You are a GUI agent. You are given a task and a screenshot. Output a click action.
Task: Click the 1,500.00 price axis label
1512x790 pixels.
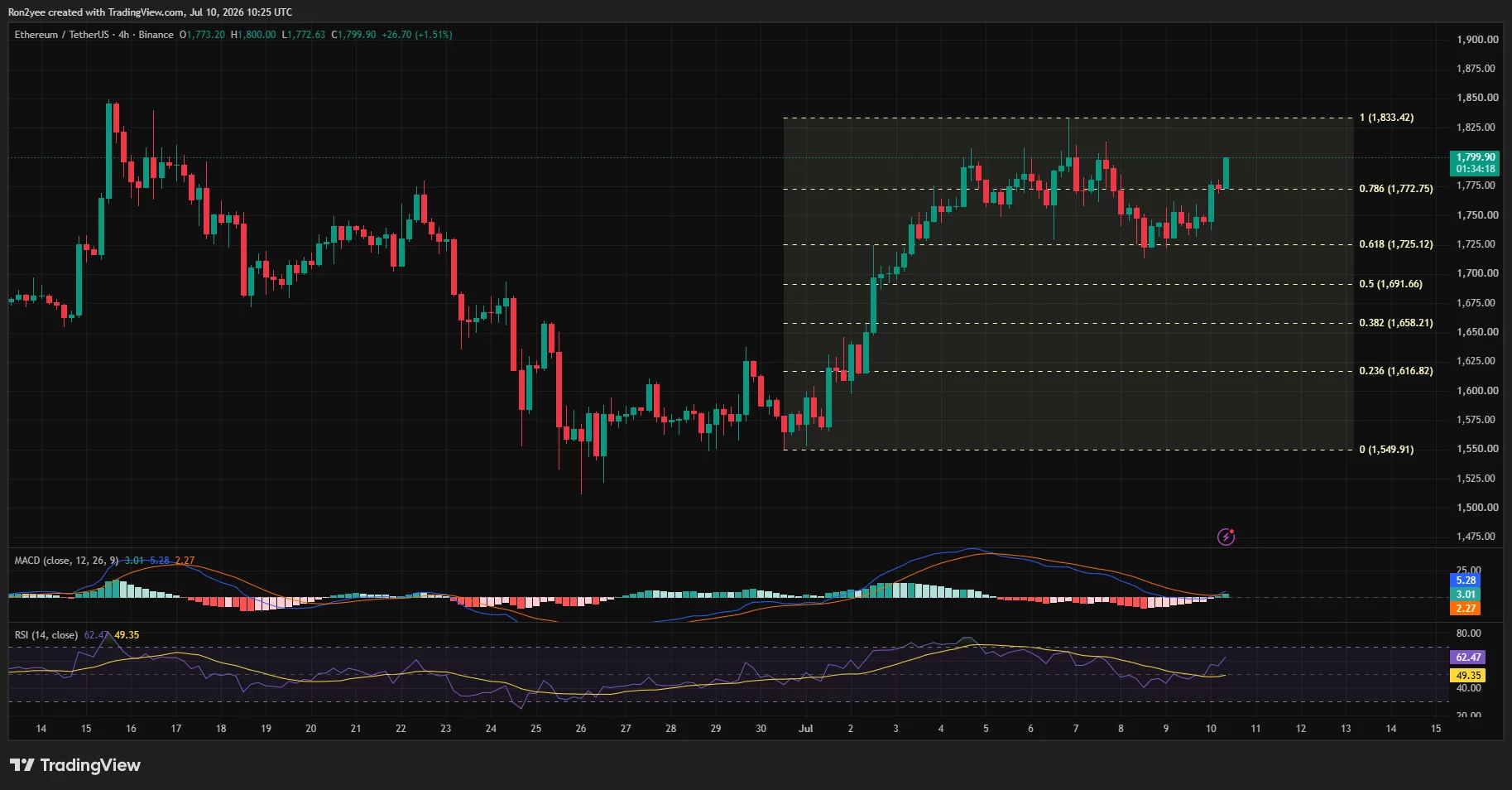coord(1477,508)
